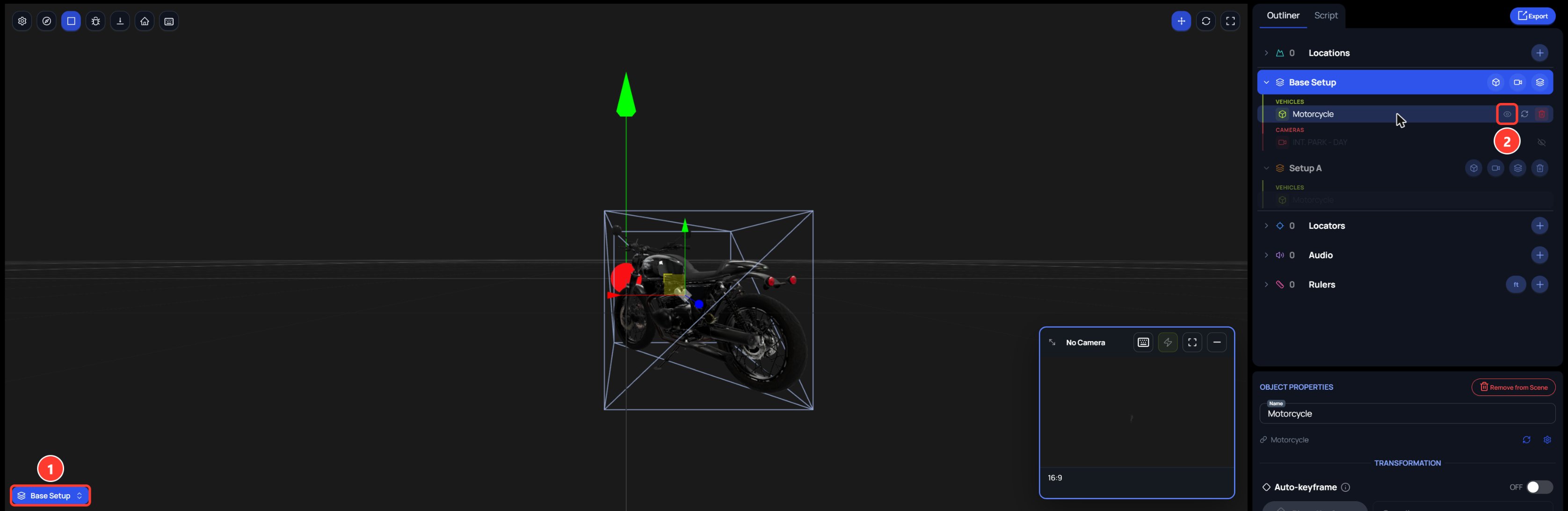Add camera icon in Setup A row
Screen dimensions: 1568x511
coord(1495,168)
